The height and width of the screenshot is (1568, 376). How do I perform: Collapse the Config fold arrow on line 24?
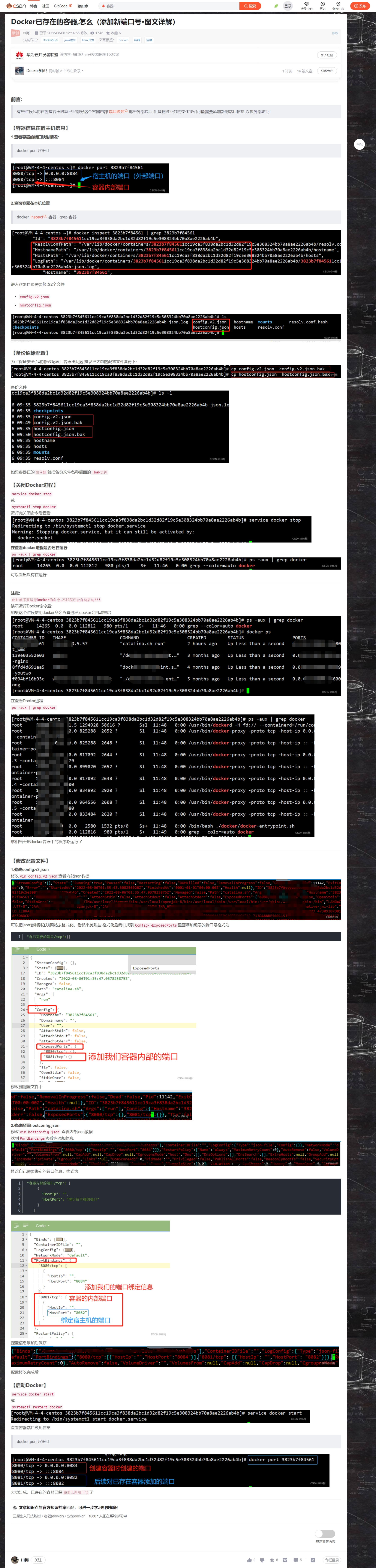[27, 1010]
